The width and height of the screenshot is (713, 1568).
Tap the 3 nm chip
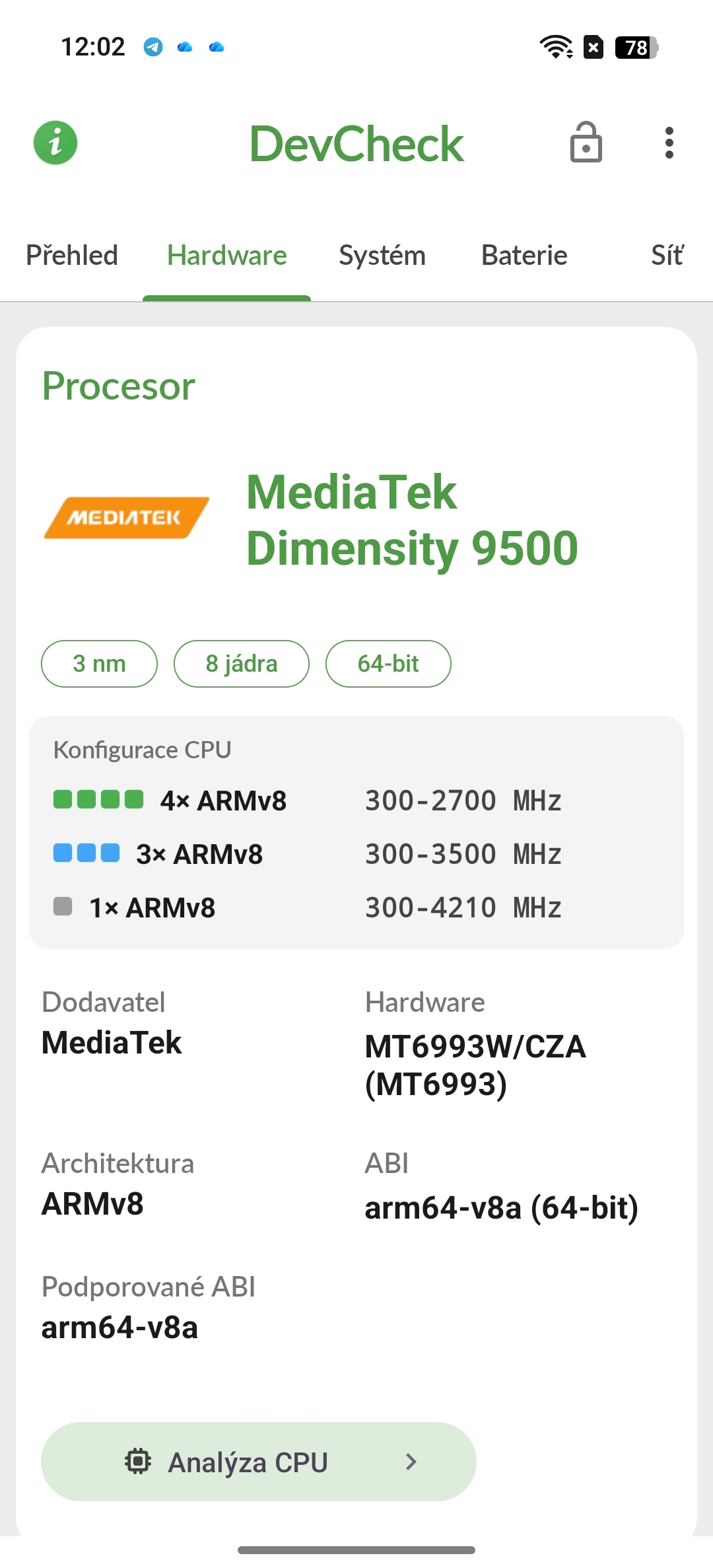(99, 664)
